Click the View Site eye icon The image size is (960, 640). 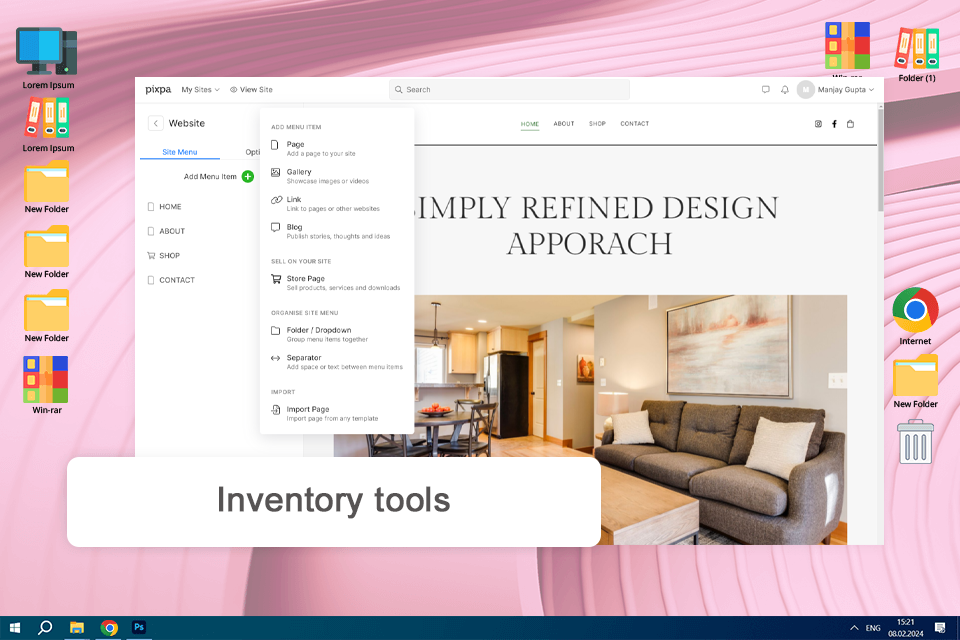233,89
